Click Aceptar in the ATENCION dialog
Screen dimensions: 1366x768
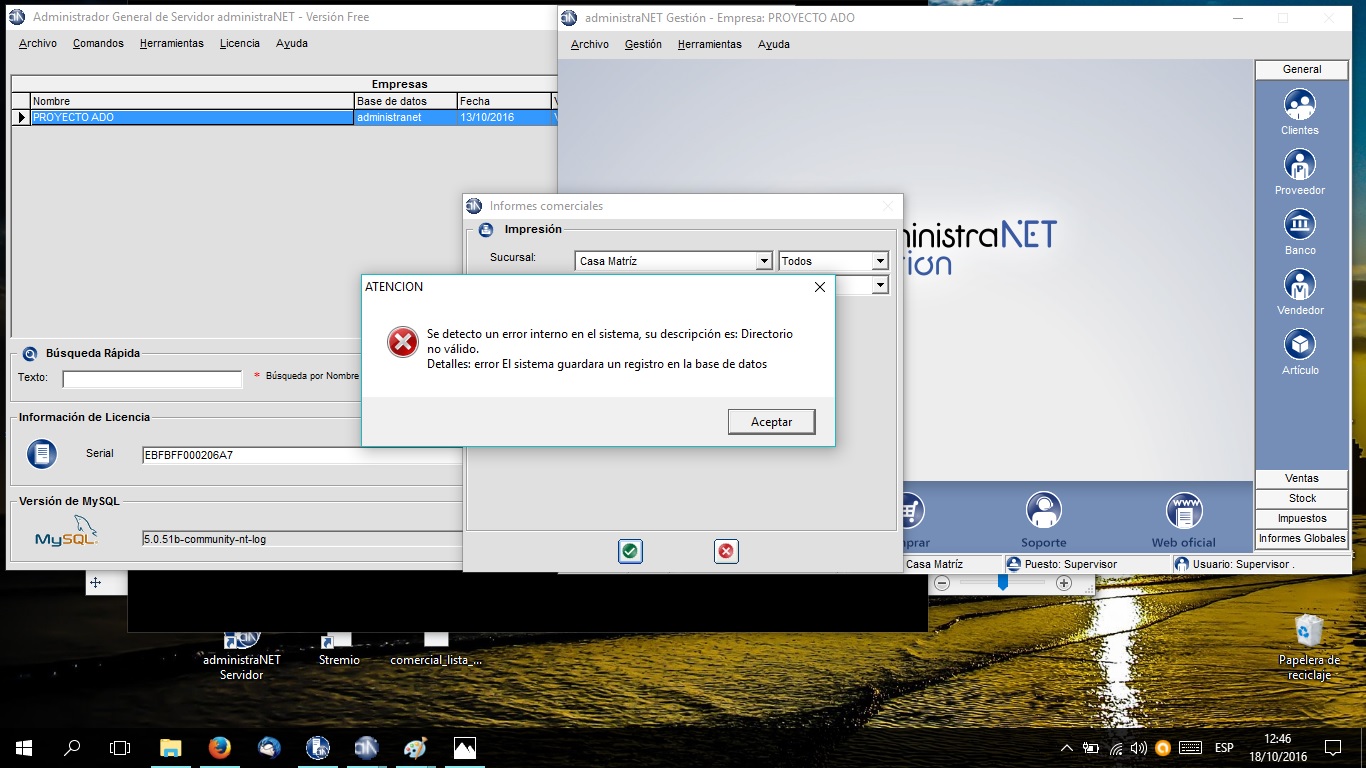pyautogui.click(x=771, y=422)
